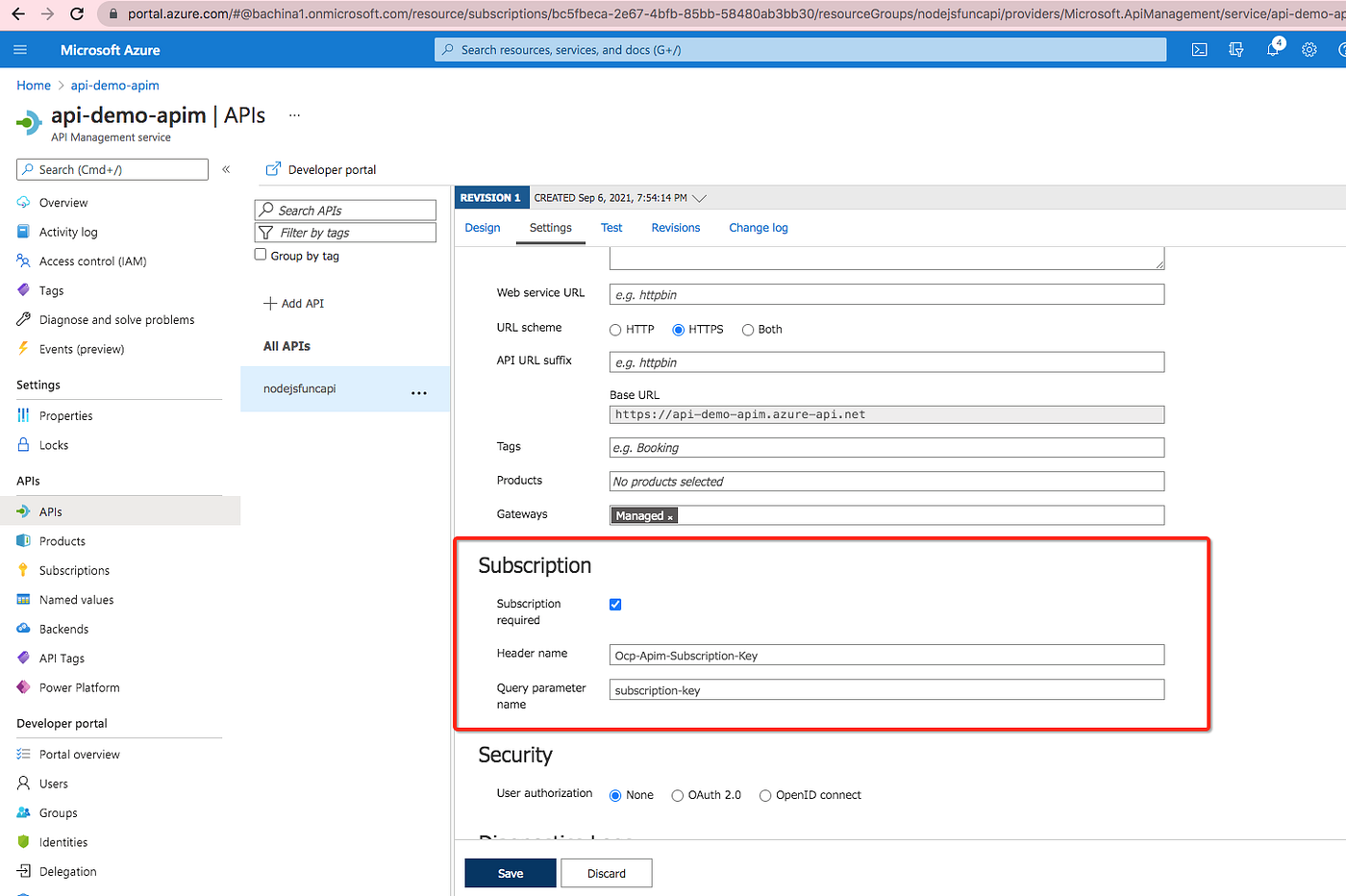Choose OAuth 2.0 user authorization
The width and height of the screenshot is (1346, 896).
678,795
